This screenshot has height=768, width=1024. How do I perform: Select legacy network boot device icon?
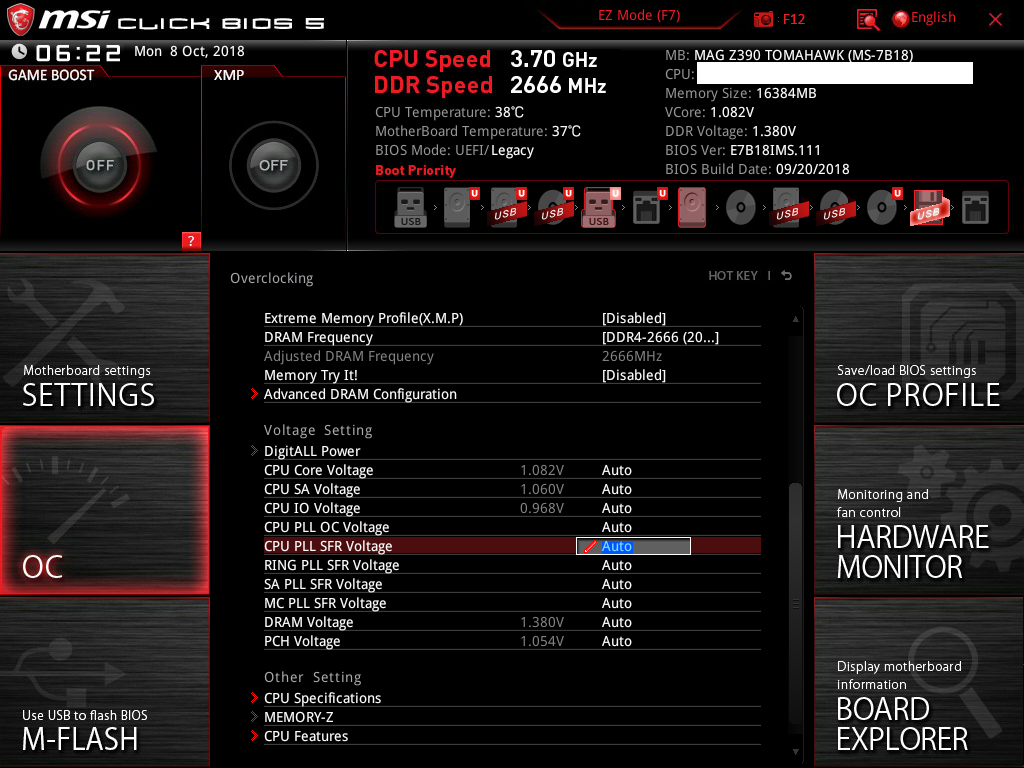pos(976,208)
